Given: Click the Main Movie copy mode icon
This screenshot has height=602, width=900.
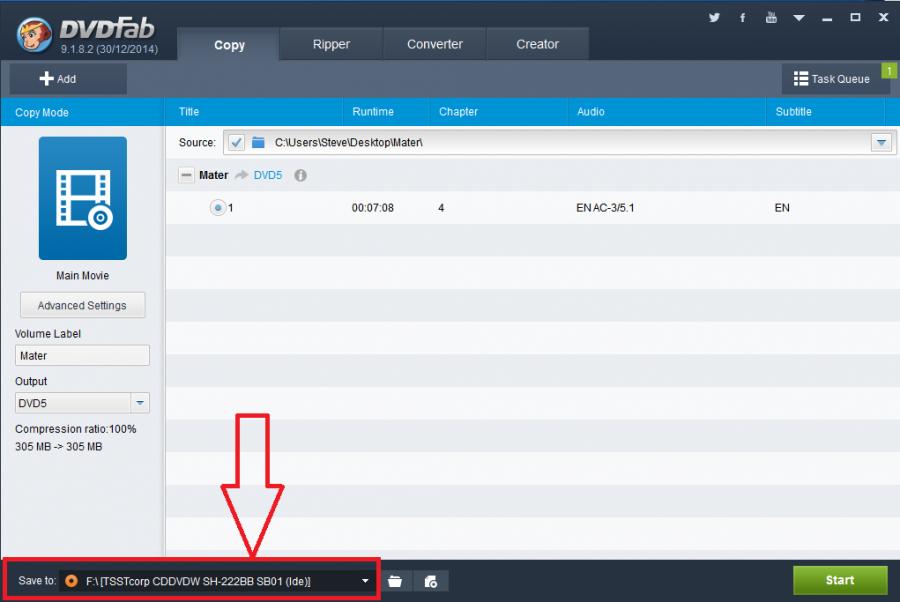Looking at the screenshot, I should coord(83,198).
